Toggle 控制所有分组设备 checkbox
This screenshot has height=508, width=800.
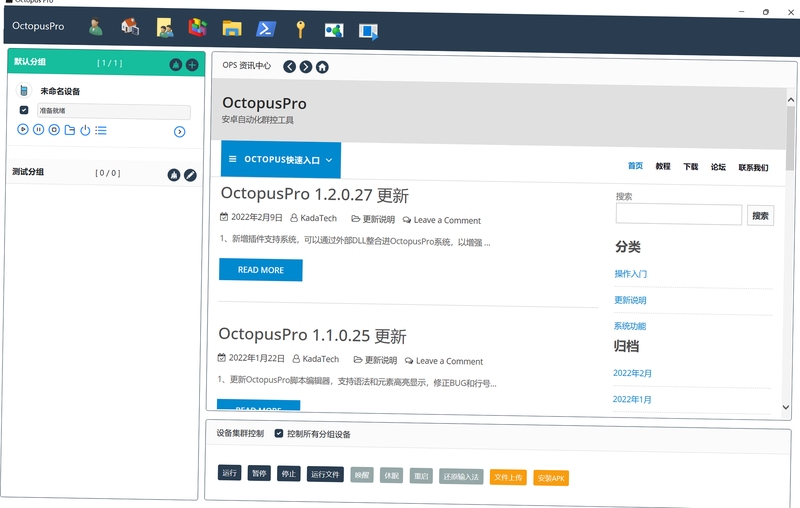click(279, 434)
